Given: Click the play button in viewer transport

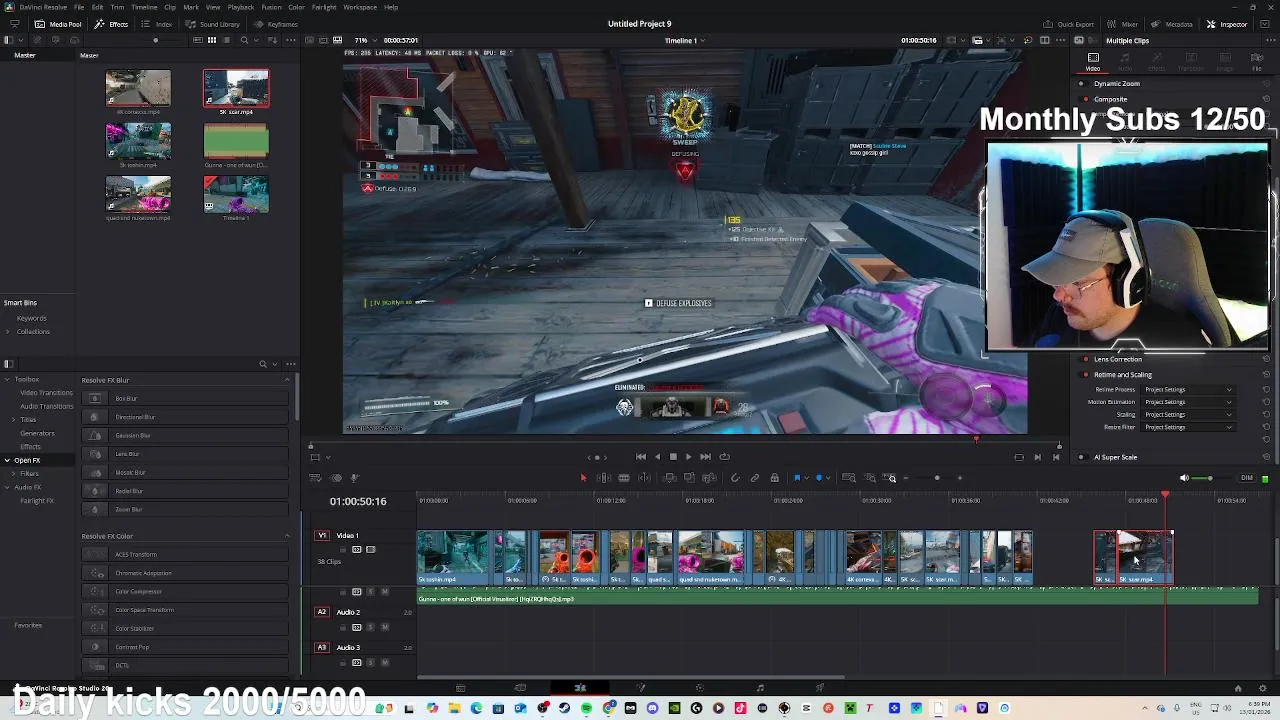Looking at the screenshot, I should pyautogui.click(x=688, y=457).
